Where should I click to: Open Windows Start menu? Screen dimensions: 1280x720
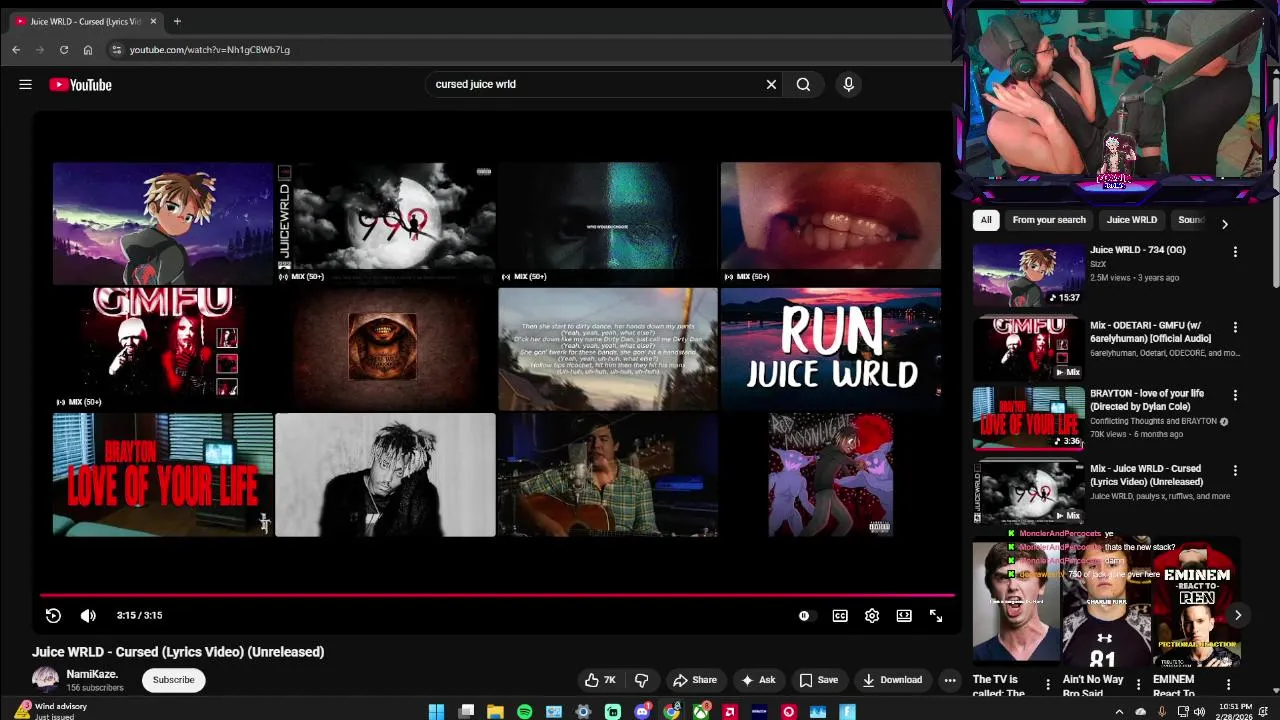pos(436,712)
